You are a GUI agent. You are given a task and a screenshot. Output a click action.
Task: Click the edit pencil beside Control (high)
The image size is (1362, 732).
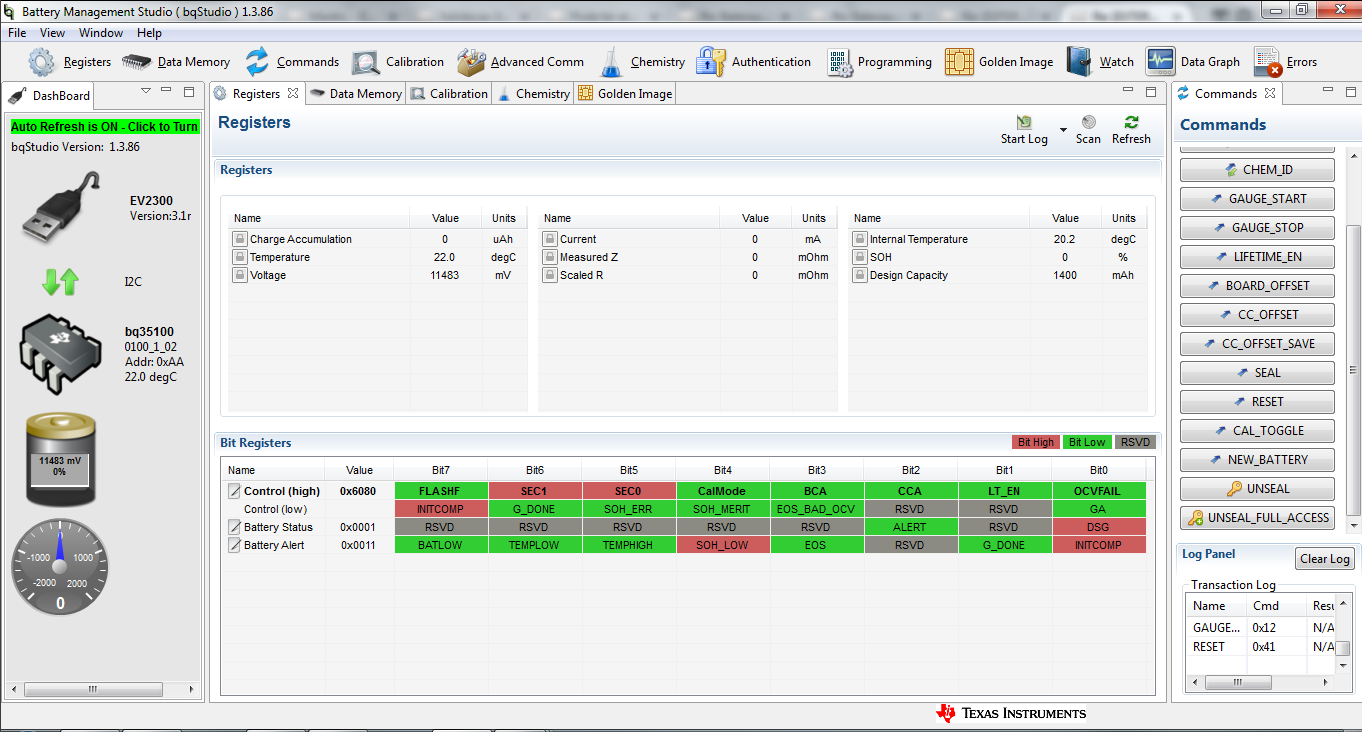tap(235, 491)
